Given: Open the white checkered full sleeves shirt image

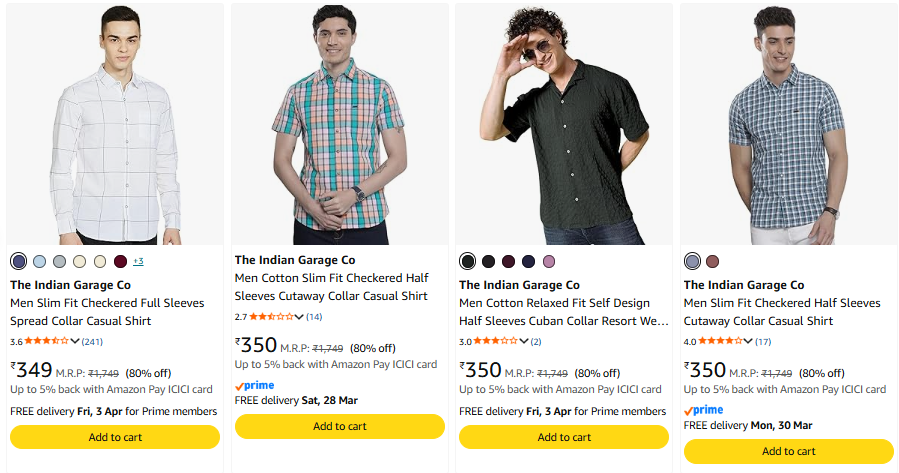Looking at the screenshot, I should click(x=115, y=125).
